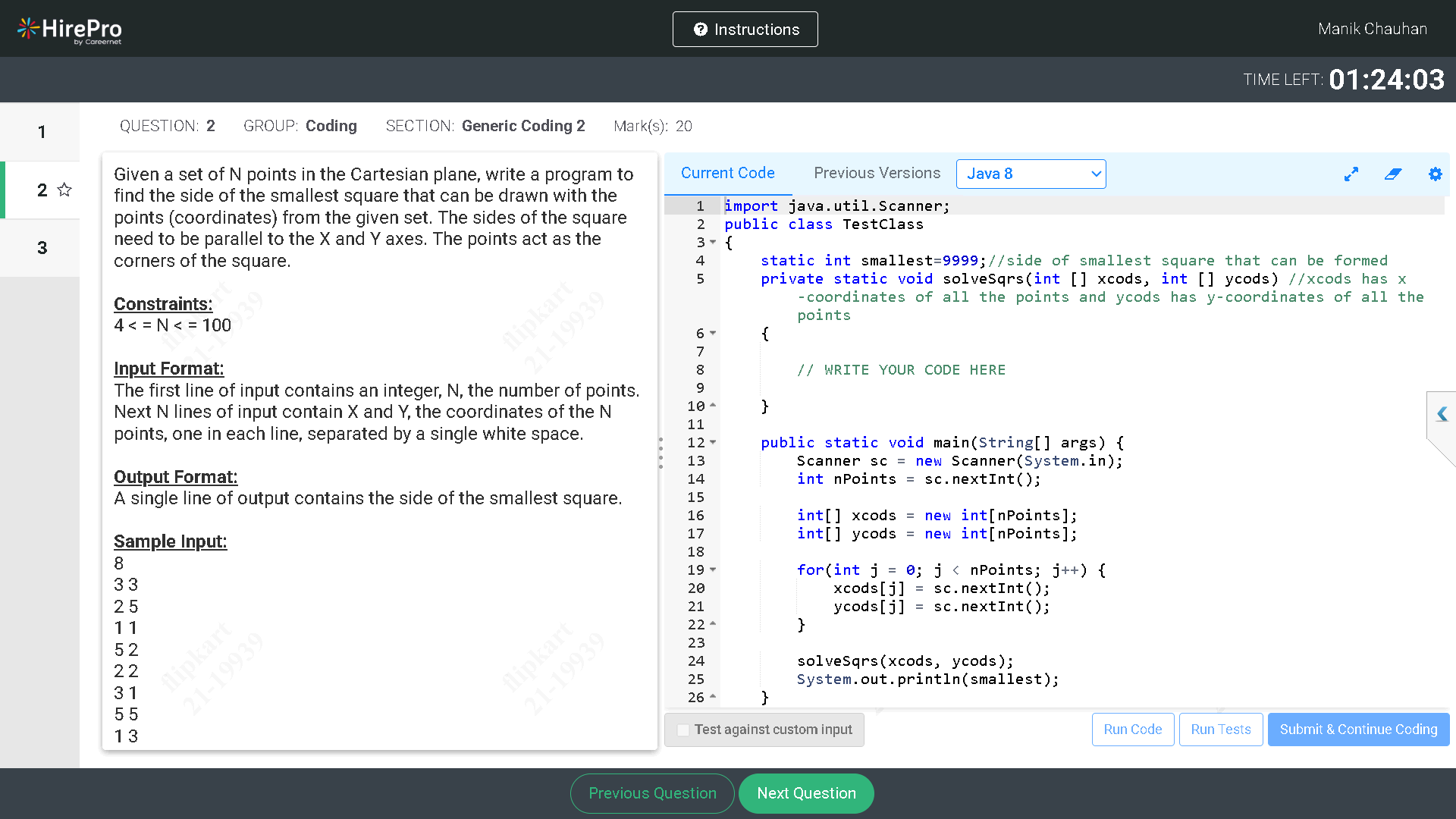
Task: Click fold end marker at line 26
Action: click(x=713, y=697)
